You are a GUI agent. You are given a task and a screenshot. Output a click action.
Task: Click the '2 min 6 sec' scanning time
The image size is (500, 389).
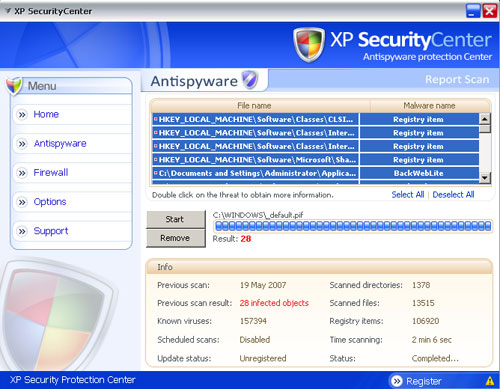[432, 340]
